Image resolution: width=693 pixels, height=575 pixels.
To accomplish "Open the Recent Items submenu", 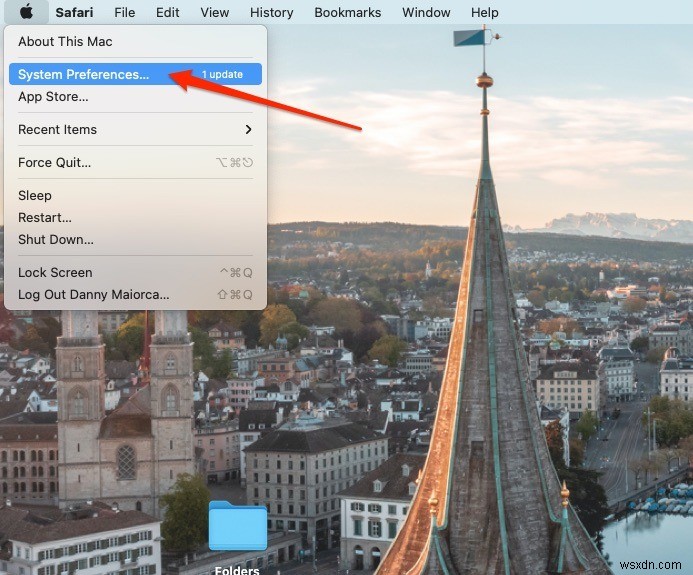I will pos(135,129).
